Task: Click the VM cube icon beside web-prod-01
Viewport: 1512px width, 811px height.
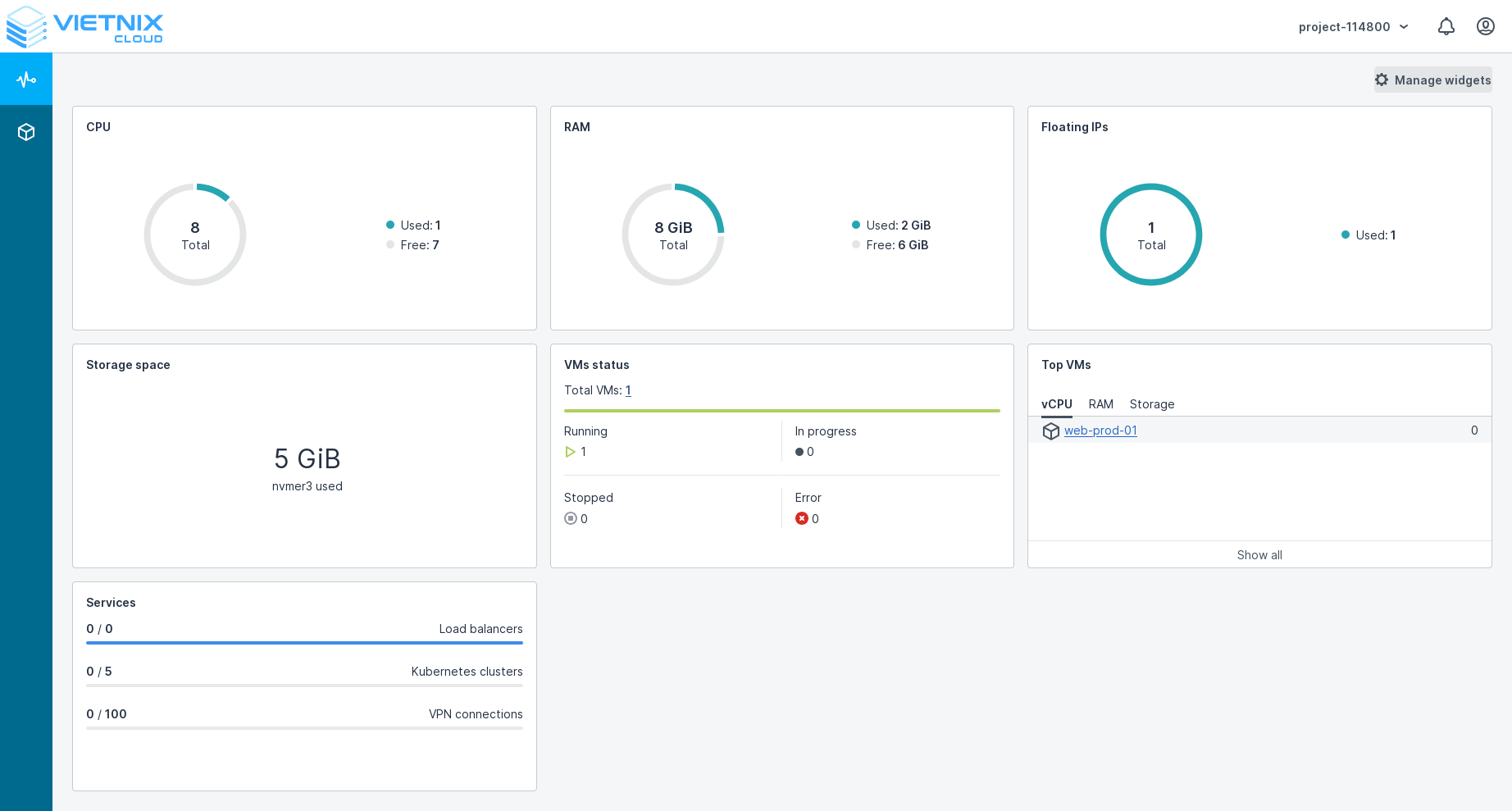Action: click(1051, 431)
